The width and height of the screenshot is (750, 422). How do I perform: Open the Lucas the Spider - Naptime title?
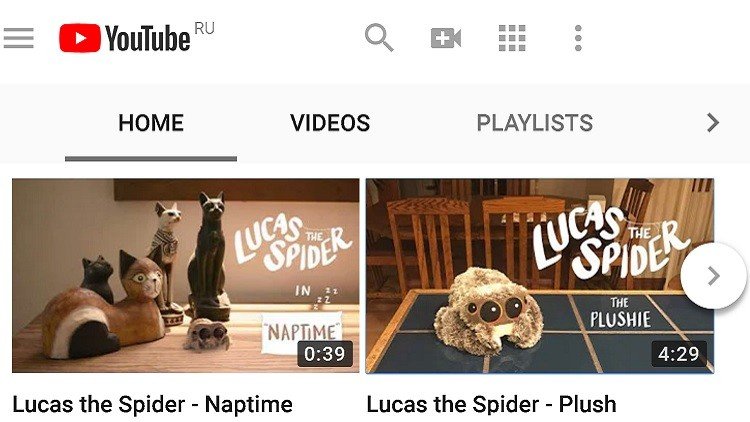pyautogui.click(x=153, y=405)
